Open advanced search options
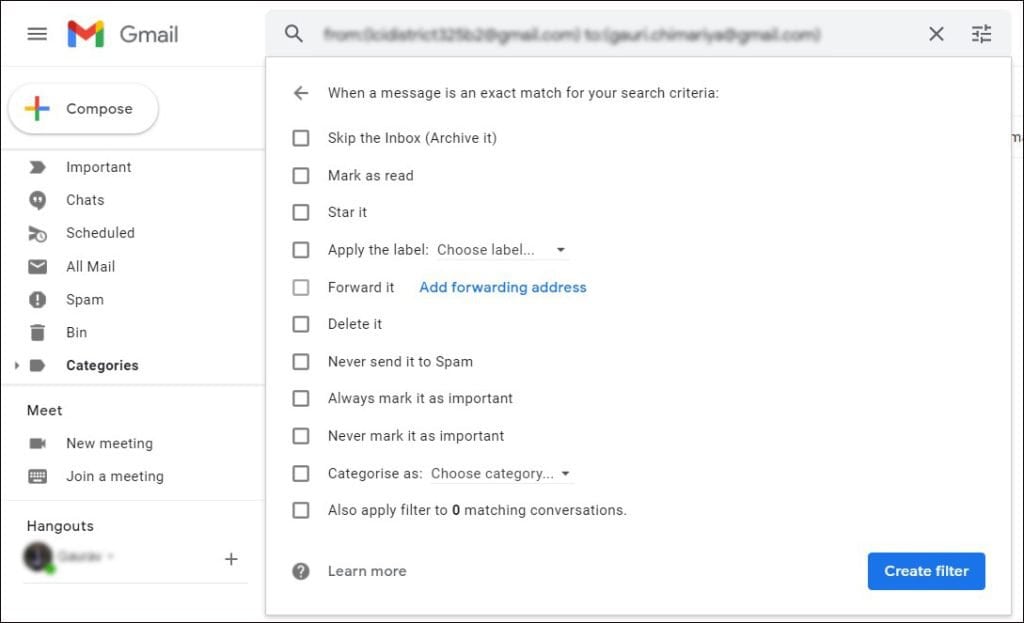The width and height of the screenshot is (1024, 623). pos(981,33)
